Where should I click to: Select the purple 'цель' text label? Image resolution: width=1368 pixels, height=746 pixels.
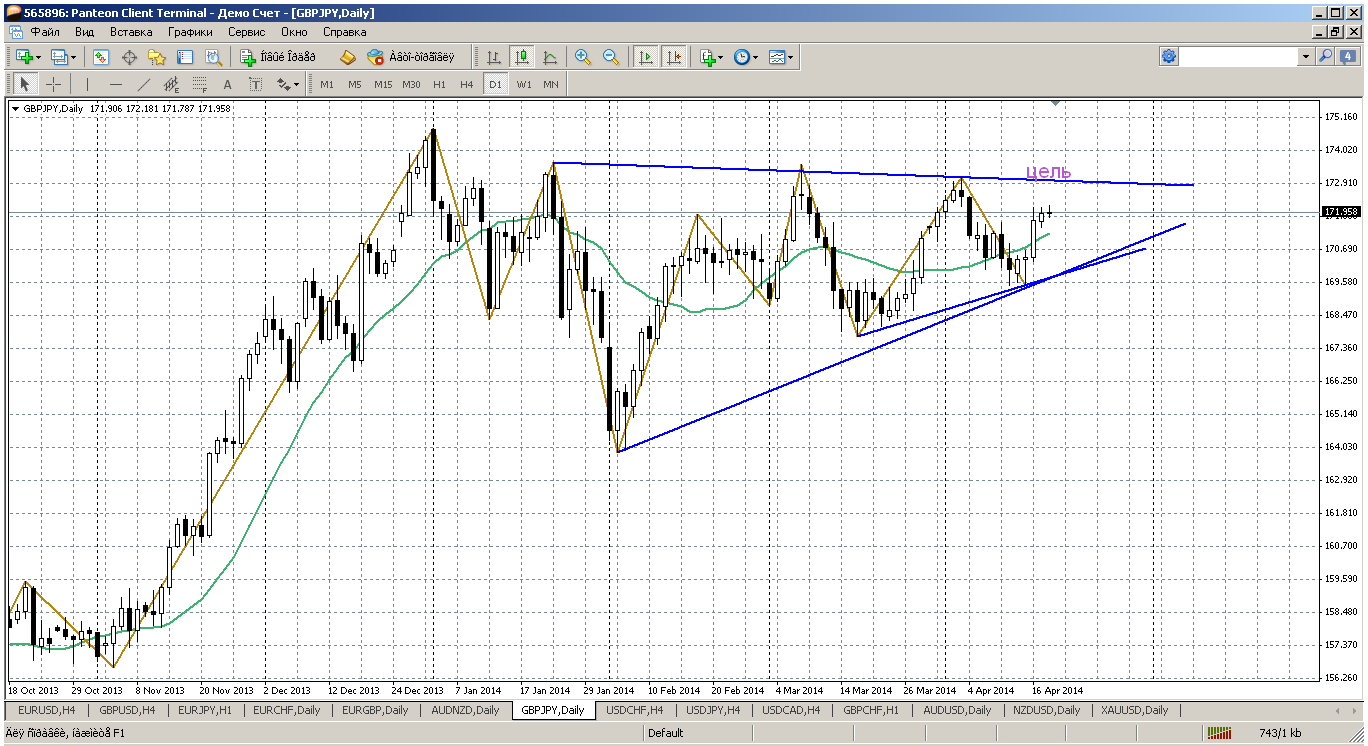point(1049,172)
